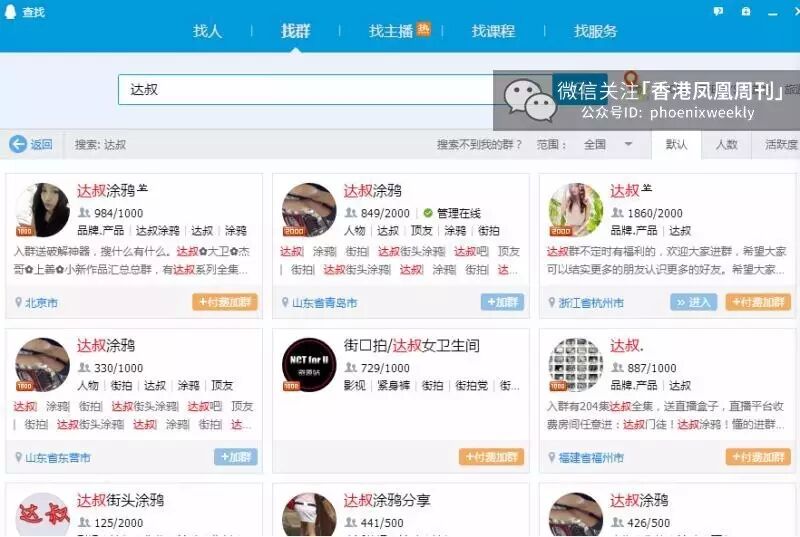Click the 山东省东营市 location link
Image resolution: width=800 pixels, height=537 pixels.
(x=58, y=458)
